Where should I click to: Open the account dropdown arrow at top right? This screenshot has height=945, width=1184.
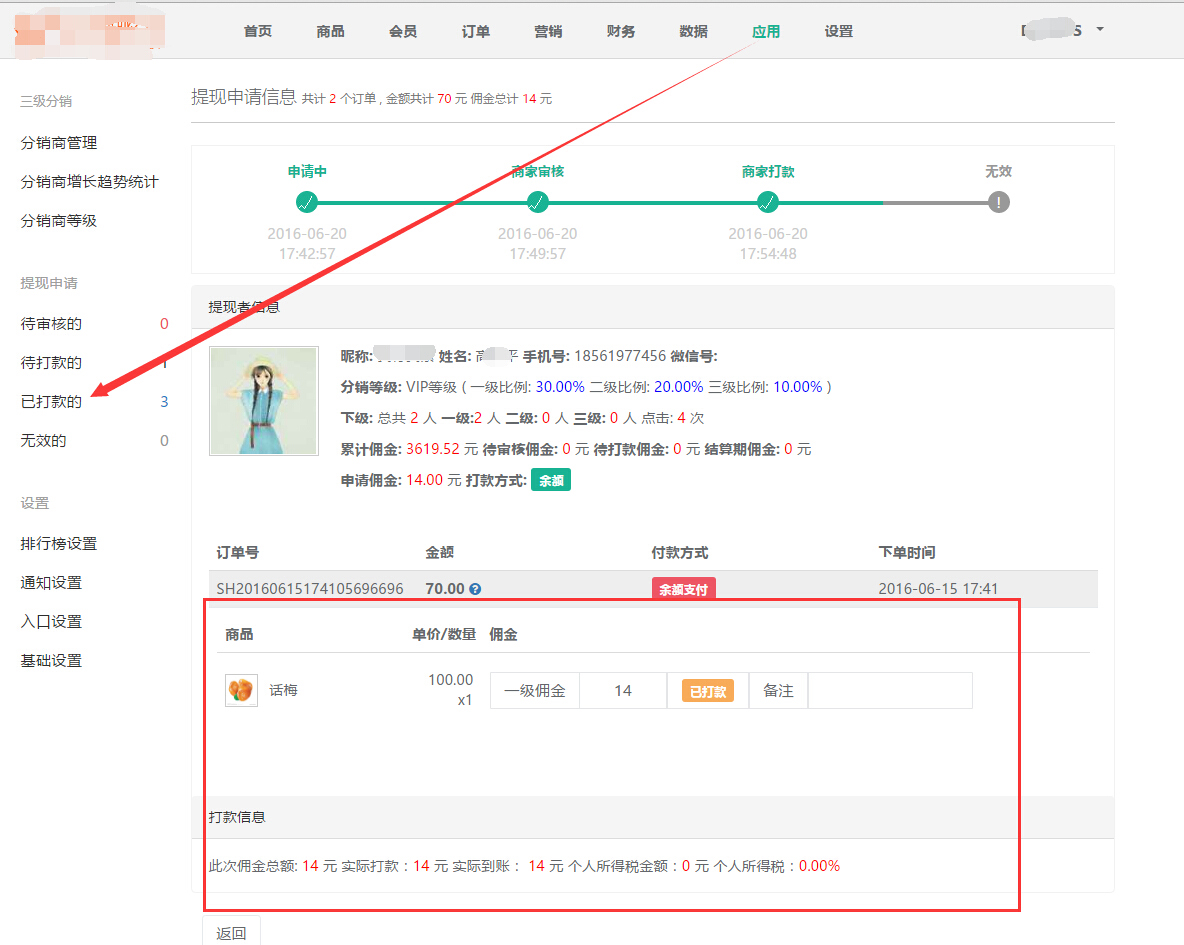click(x=1100, y=29)
